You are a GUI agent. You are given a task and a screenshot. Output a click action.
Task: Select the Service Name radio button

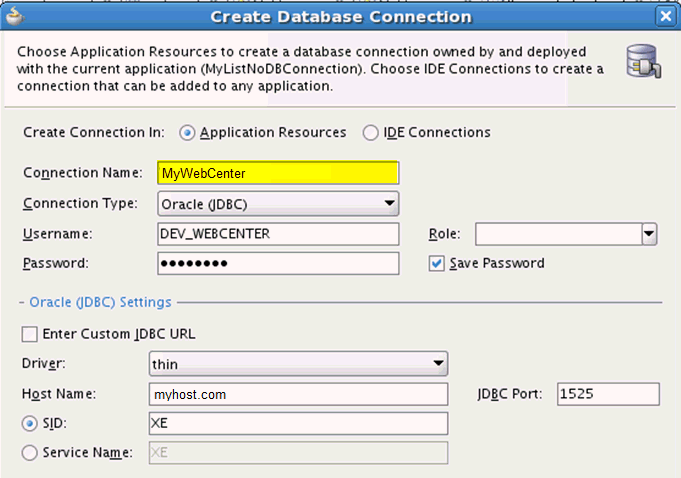(x=30, y=453)
